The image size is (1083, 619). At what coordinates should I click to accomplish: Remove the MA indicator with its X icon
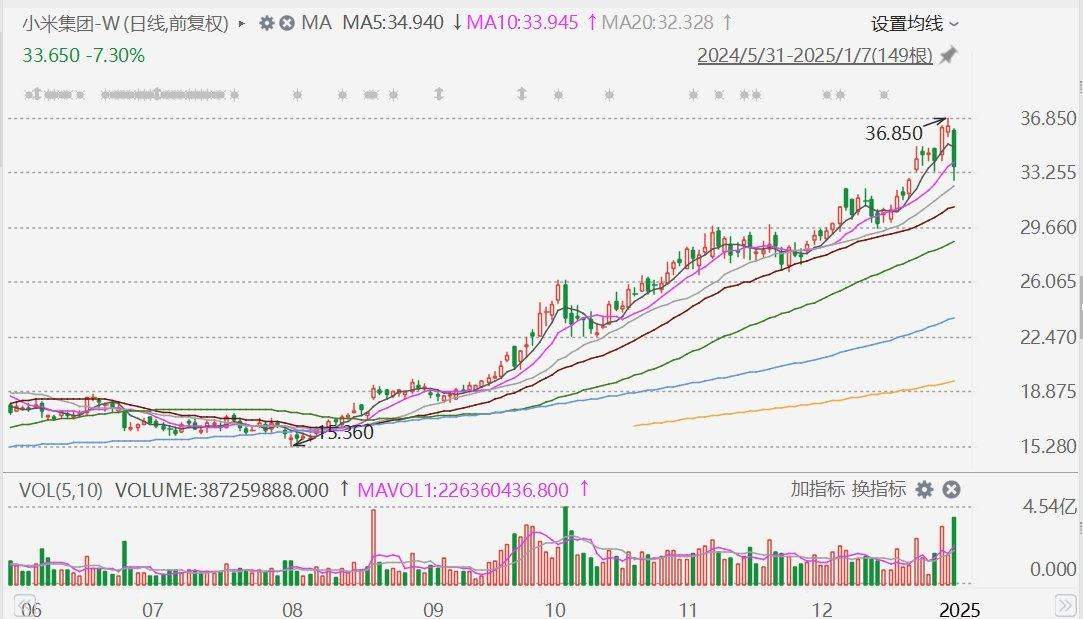pos(286,22)
